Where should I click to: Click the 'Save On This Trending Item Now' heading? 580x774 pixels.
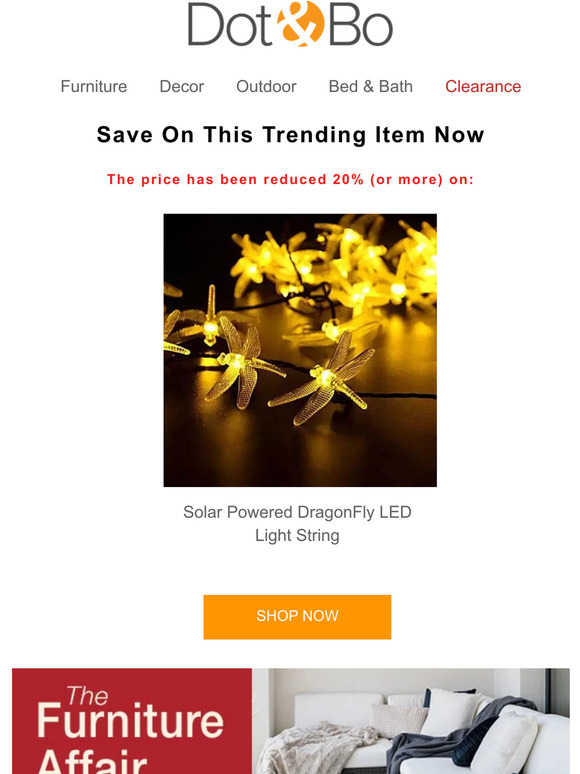coord(290,135)
